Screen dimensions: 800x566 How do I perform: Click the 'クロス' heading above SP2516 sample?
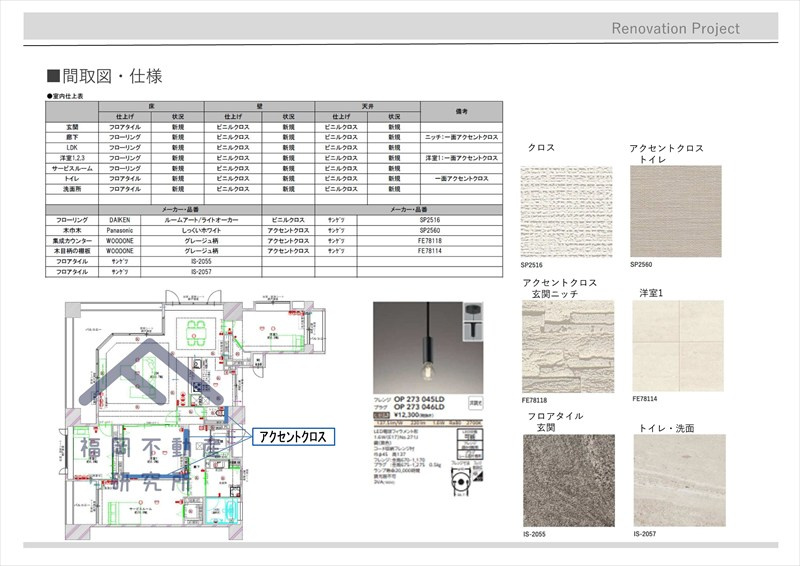(541, 147)
